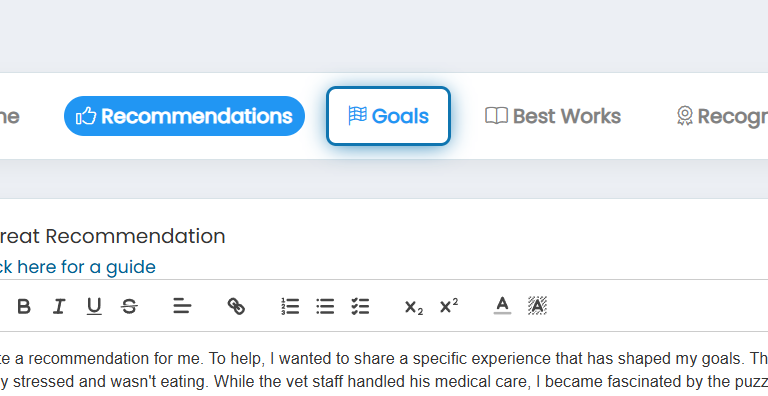The image size is (768, 396).
Task: Toggle bold formatting in editor toolbar
Action: coord(24,306)
